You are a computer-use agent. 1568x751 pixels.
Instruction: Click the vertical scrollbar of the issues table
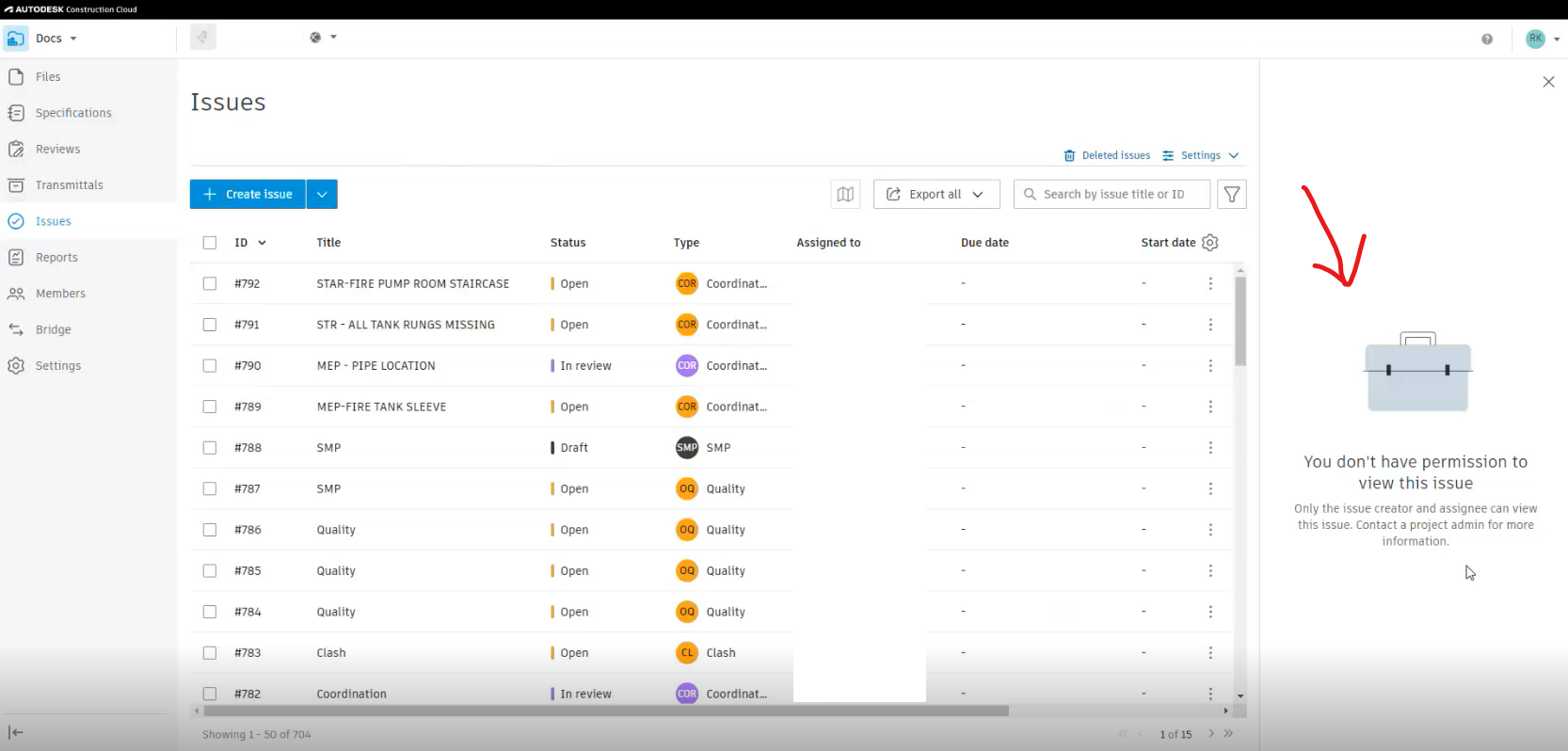[x=1240, y=321]
